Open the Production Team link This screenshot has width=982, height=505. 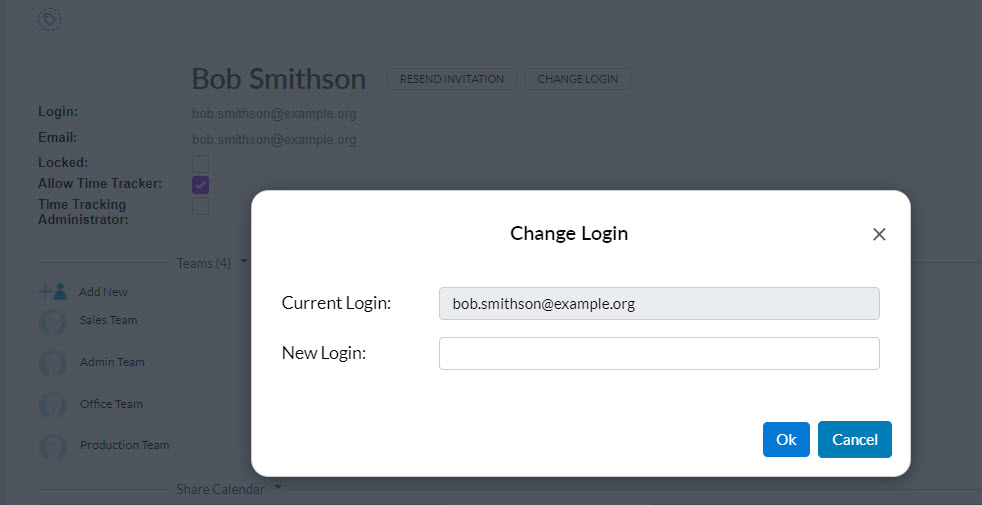point(125,445)
